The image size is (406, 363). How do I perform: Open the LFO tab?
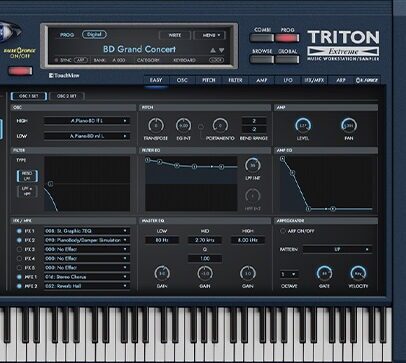click(288, 80)
